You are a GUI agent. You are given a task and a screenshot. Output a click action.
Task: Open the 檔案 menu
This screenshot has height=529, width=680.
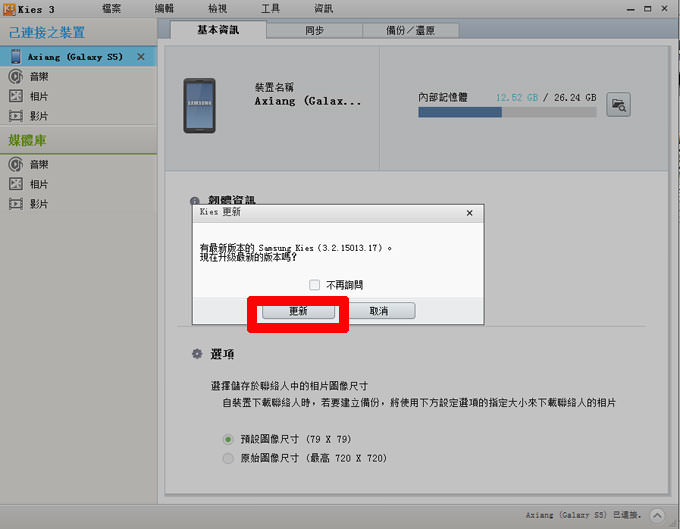111,8
